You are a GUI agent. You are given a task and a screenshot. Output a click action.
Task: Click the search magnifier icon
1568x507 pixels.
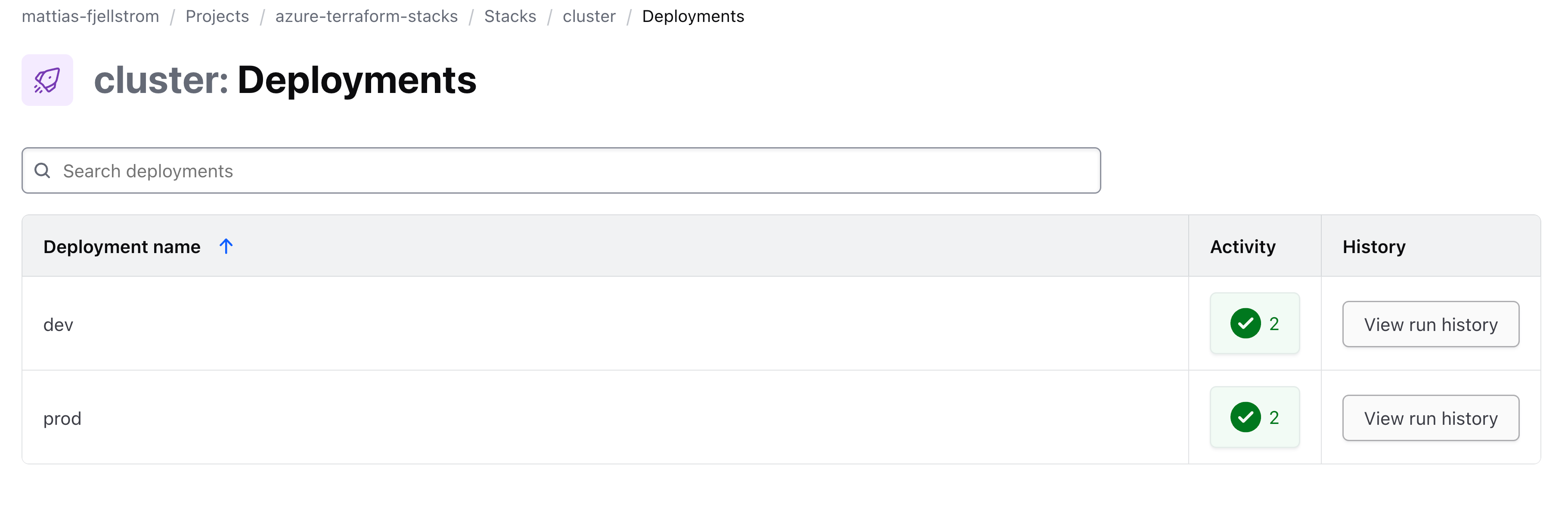(x=43, y=170)
